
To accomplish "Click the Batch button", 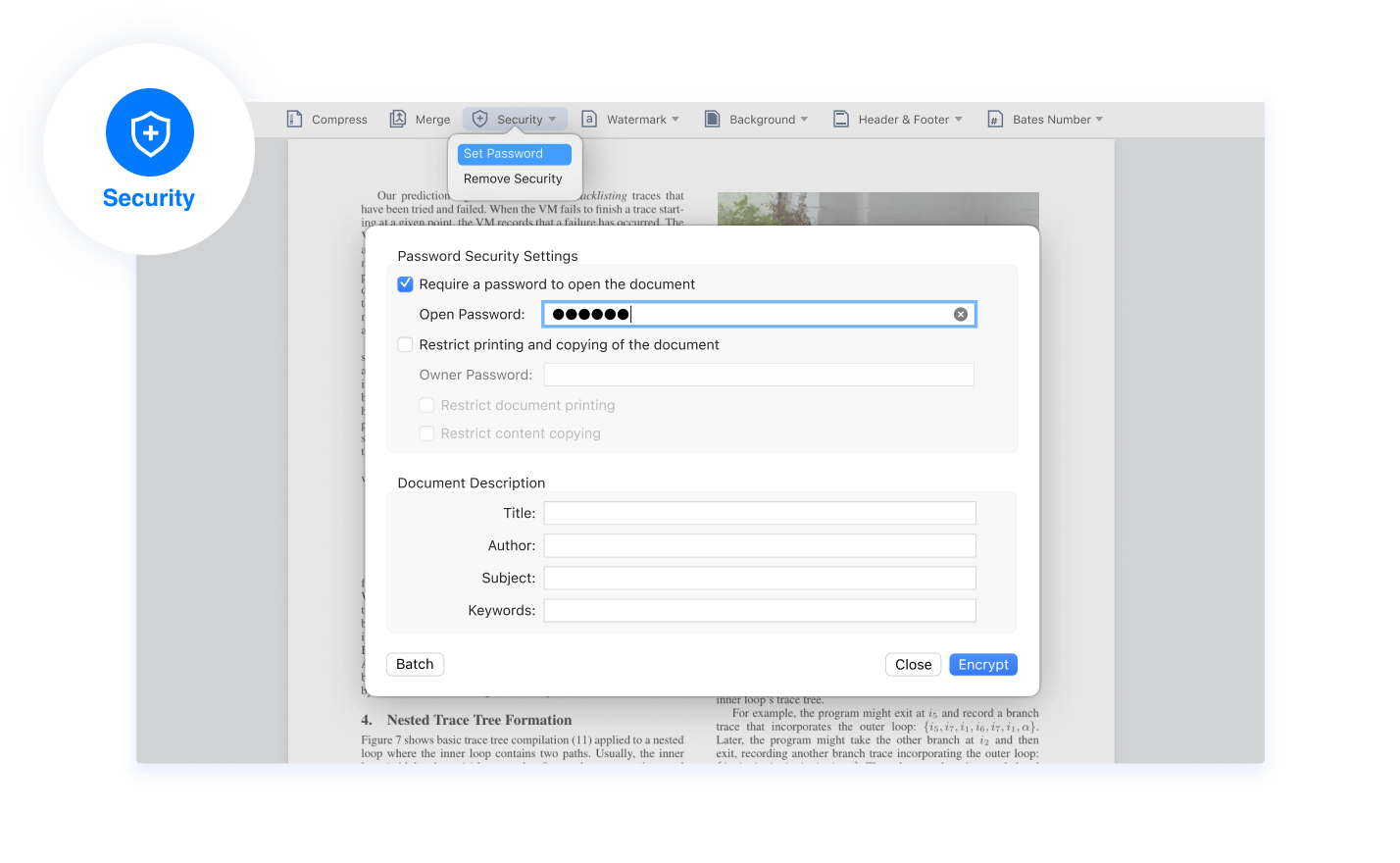I will click(415, 664).
